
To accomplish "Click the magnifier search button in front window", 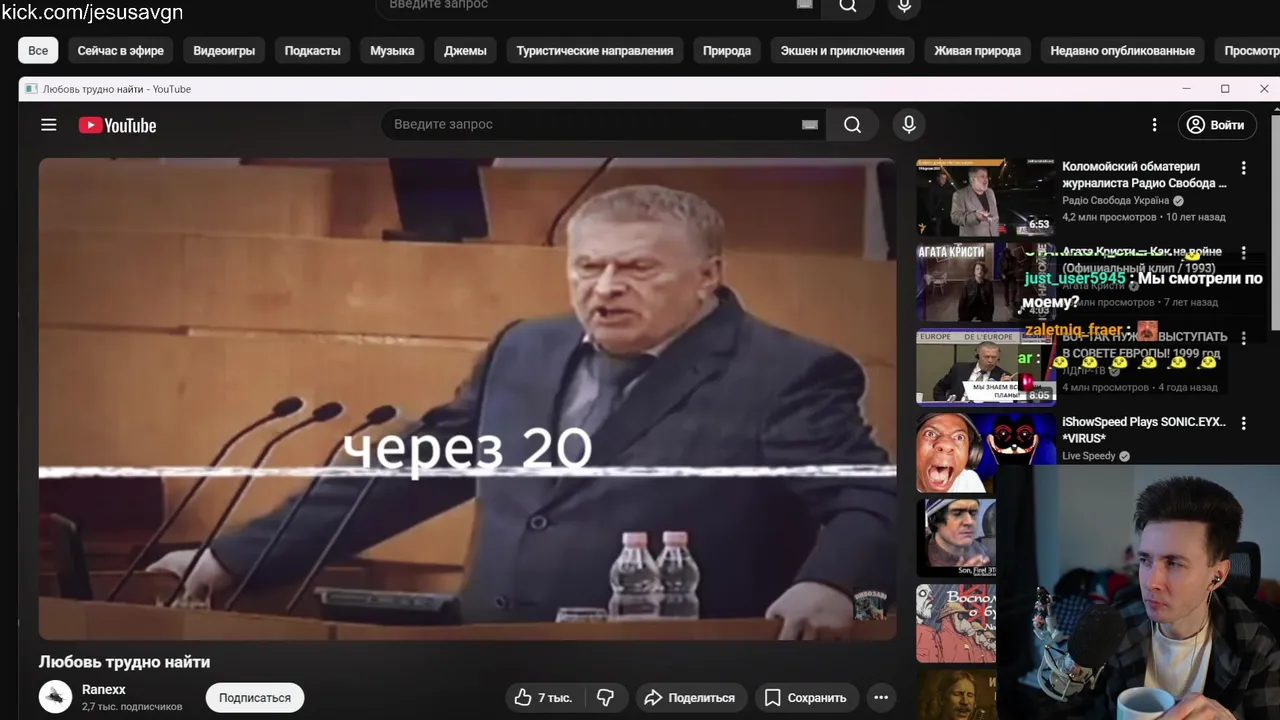I will pos(852,125).
